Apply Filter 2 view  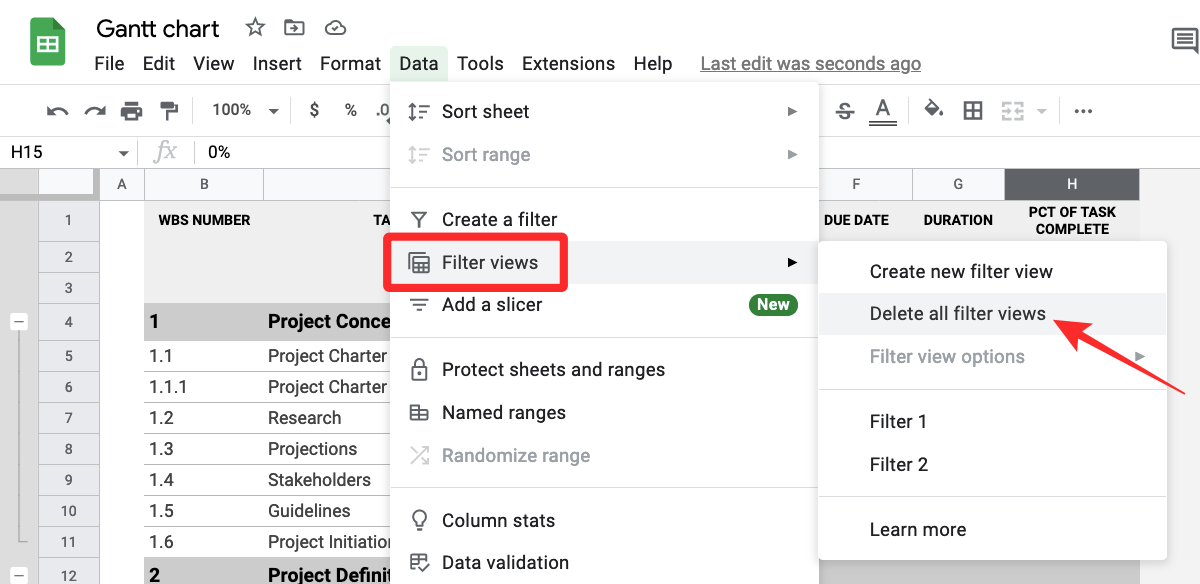[x=992, y=464]
